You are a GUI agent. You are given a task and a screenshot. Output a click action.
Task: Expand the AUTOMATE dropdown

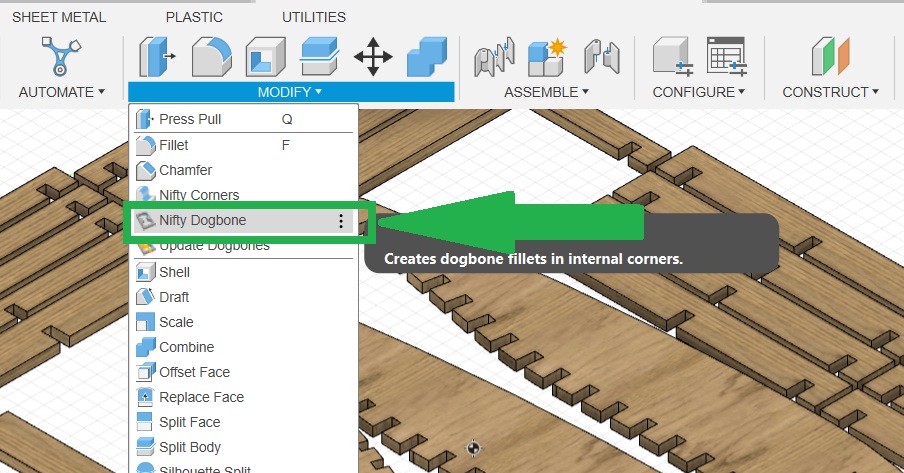point(61,92)
